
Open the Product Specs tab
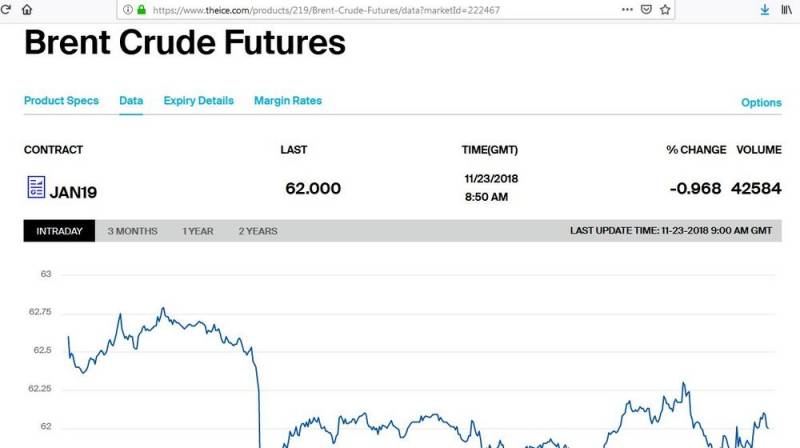click(x=61, y=101)
